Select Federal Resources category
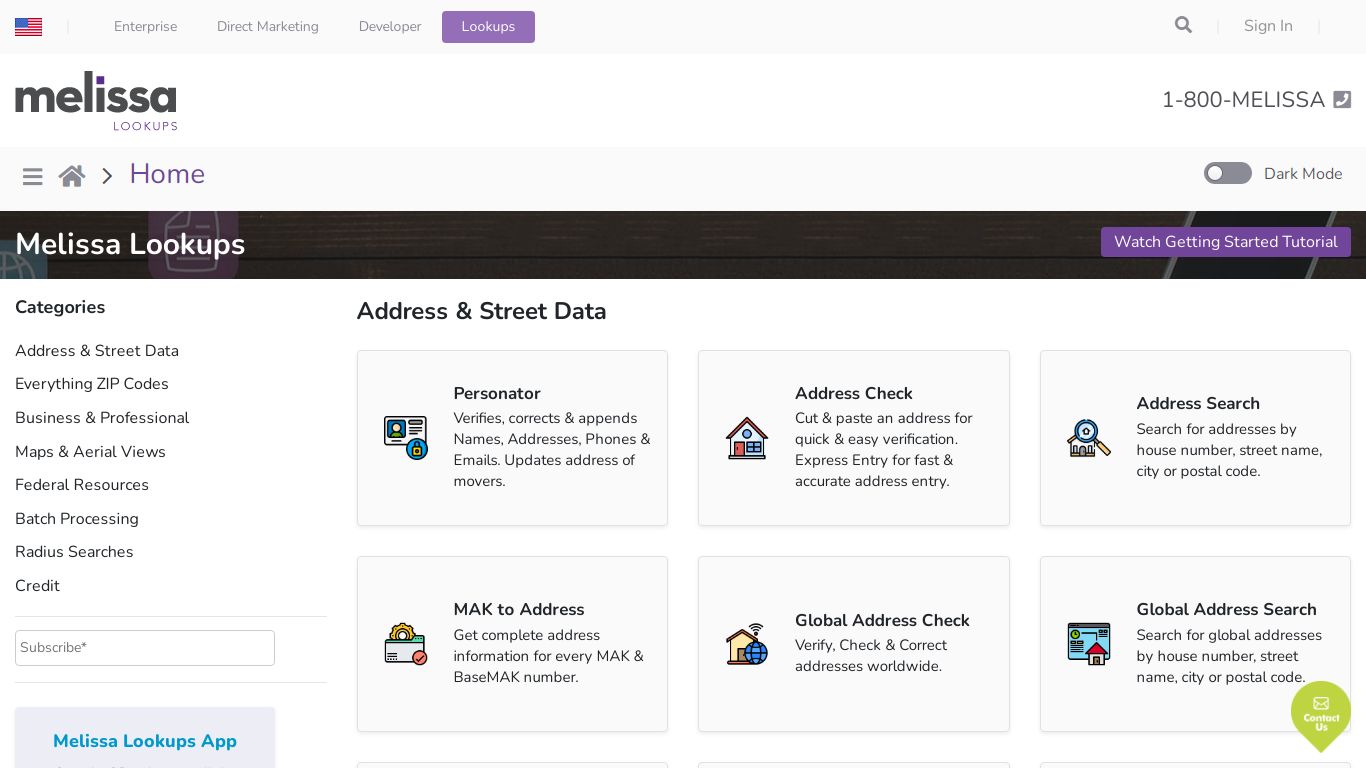Image resolution: width=1366 pixels, height=768 pixels. pyautogui.click(x=82, y=485)
